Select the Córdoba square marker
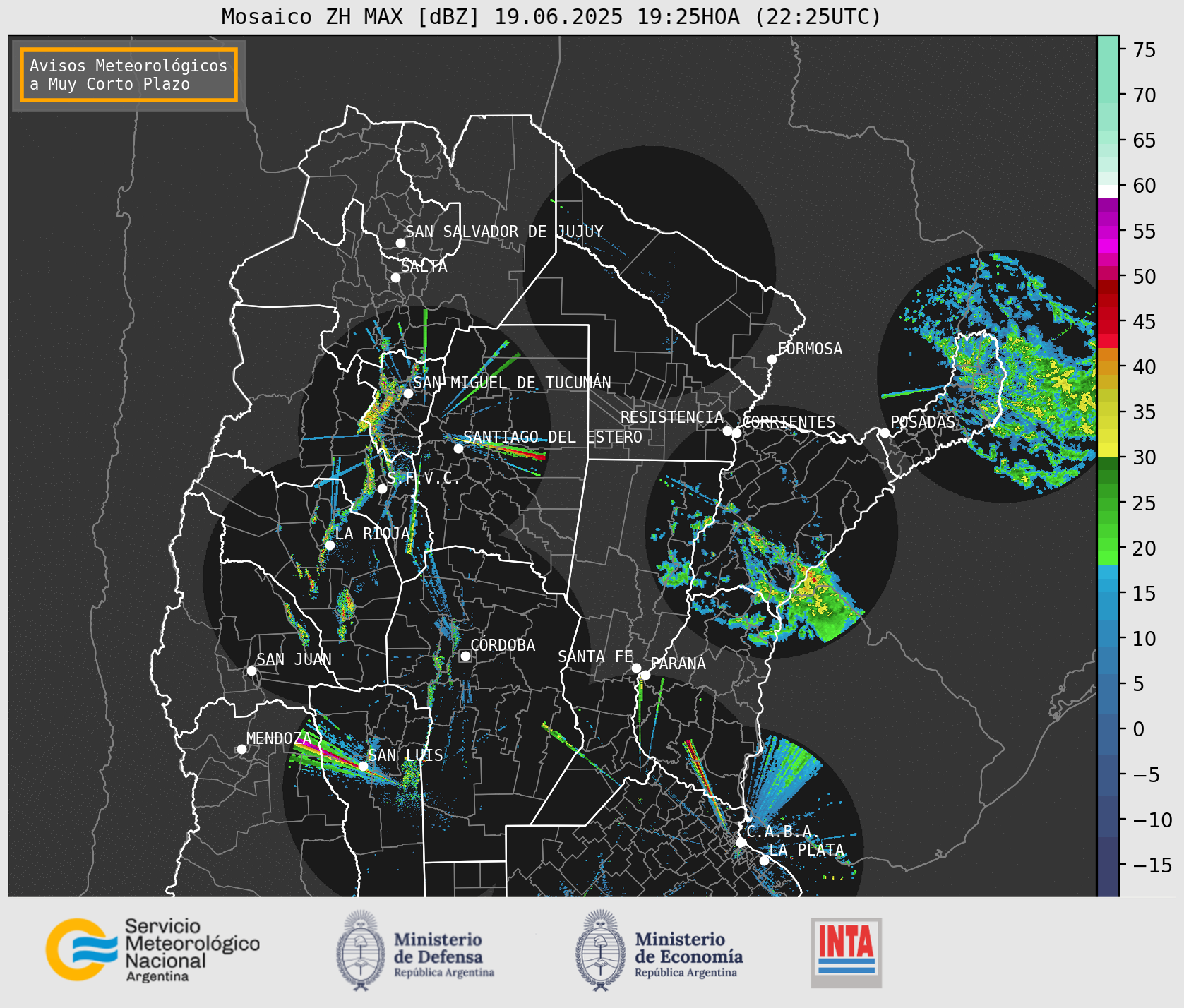This screenshot has height=1008, width=1184. click(x=465, y=656)
